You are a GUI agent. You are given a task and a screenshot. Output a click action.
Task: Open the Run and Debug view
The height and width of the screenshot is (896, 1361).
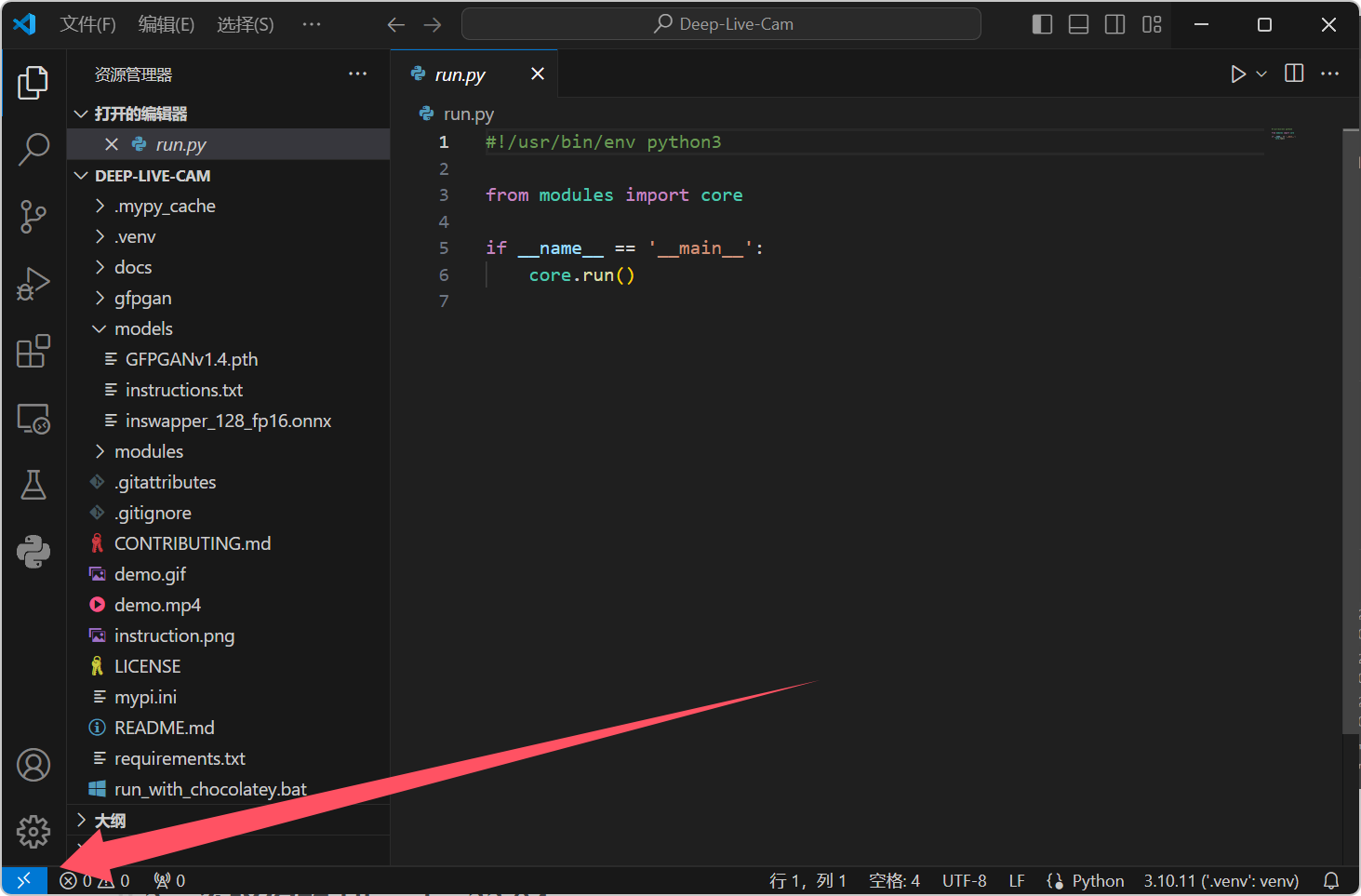click(x=33, y=284)
